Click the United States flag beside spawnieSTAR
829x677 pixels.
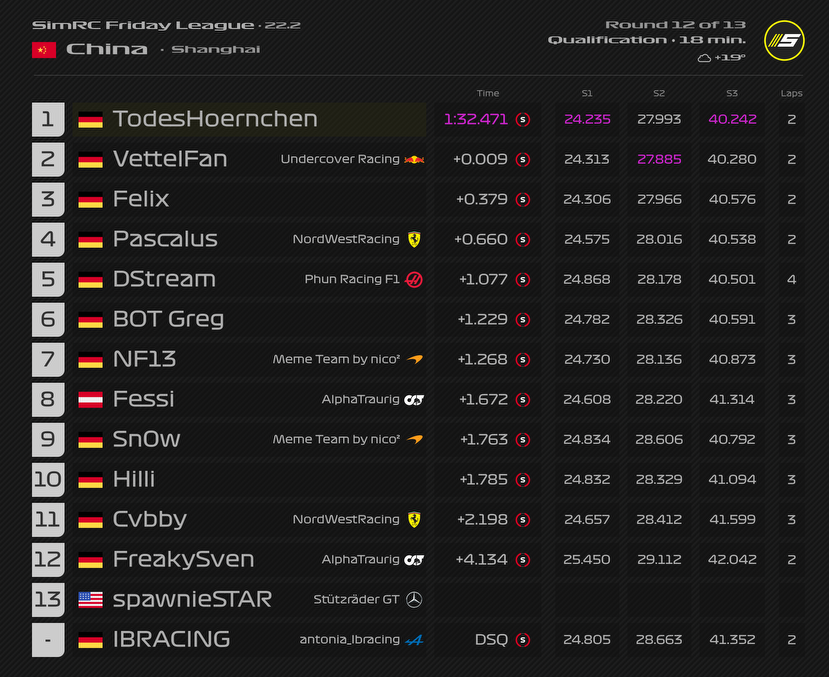pos(91,599)
